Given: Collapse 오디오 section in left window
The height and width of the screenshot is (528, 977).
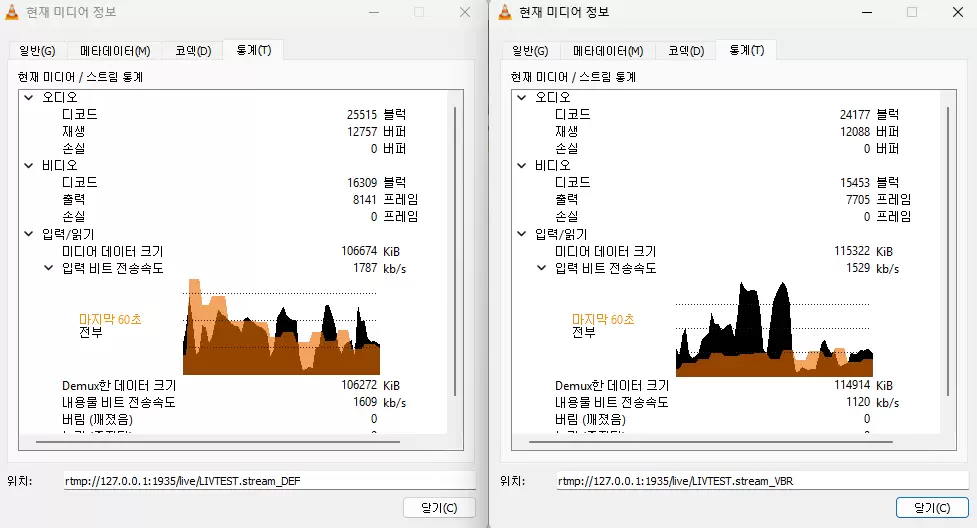Looking at the screenshot, I should click(x=29, y=97).
